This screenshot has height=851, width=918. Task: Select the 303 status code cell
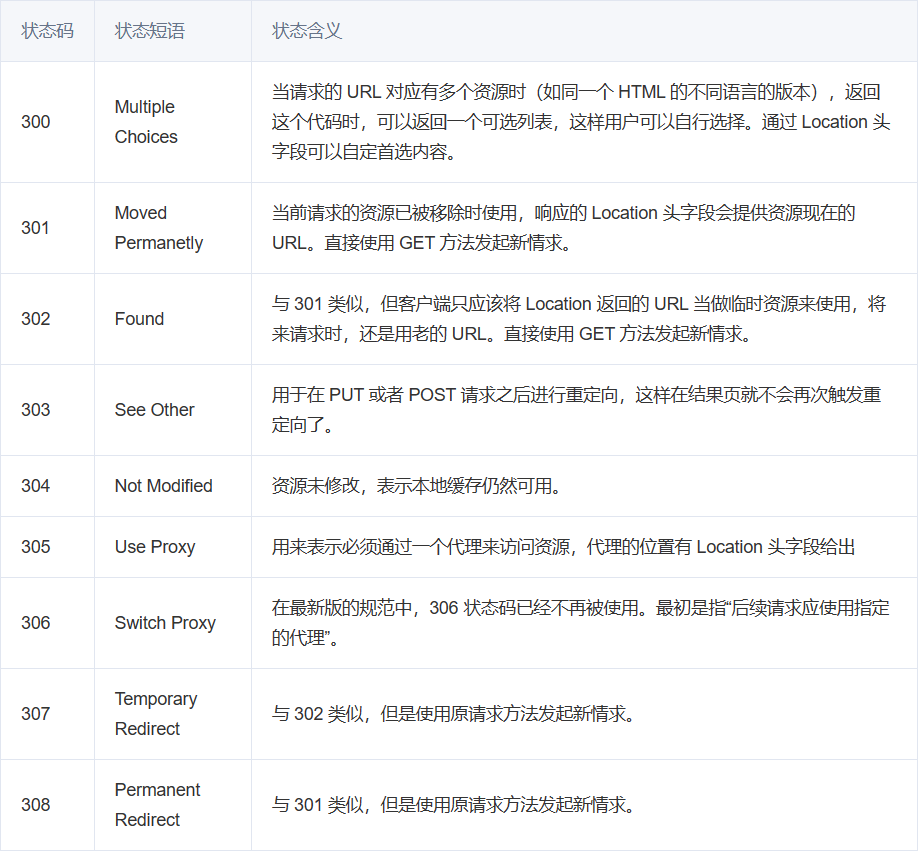point(36,410)
